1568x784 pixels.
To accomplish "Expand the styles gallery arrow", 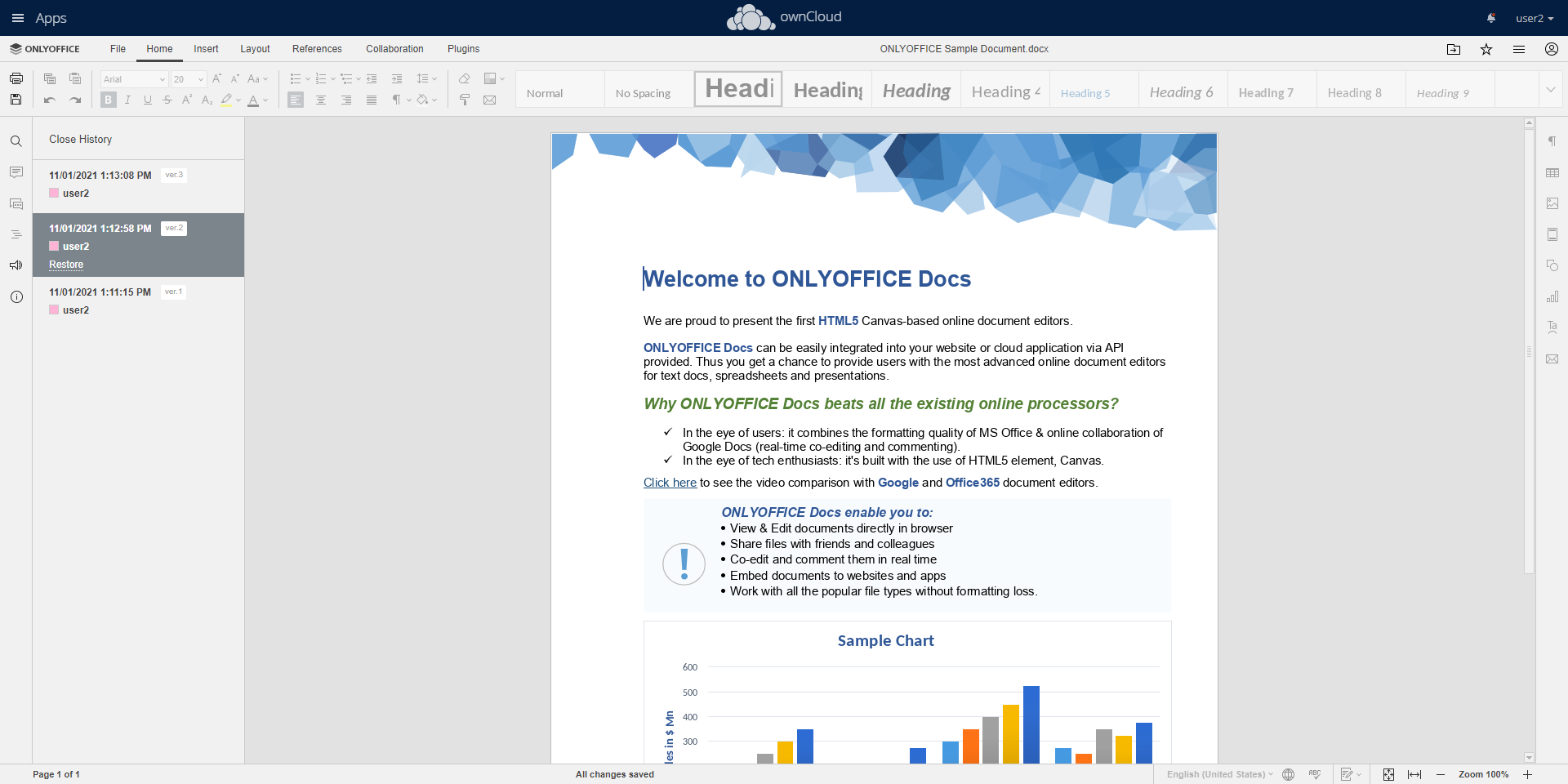I will point(1550,89).
